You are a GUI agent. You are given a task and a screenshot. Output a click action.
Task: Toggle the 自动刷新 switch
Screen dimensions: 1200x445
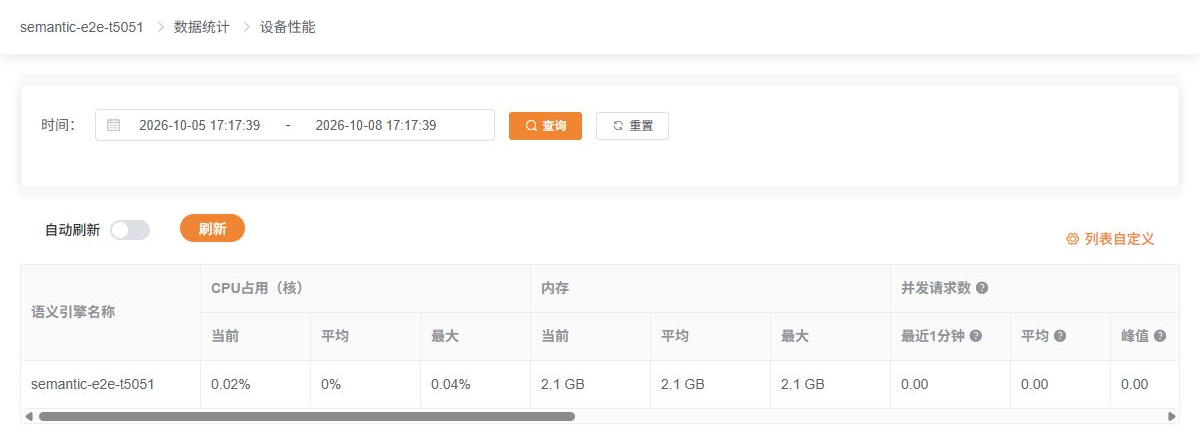click(x=130, y=230)
